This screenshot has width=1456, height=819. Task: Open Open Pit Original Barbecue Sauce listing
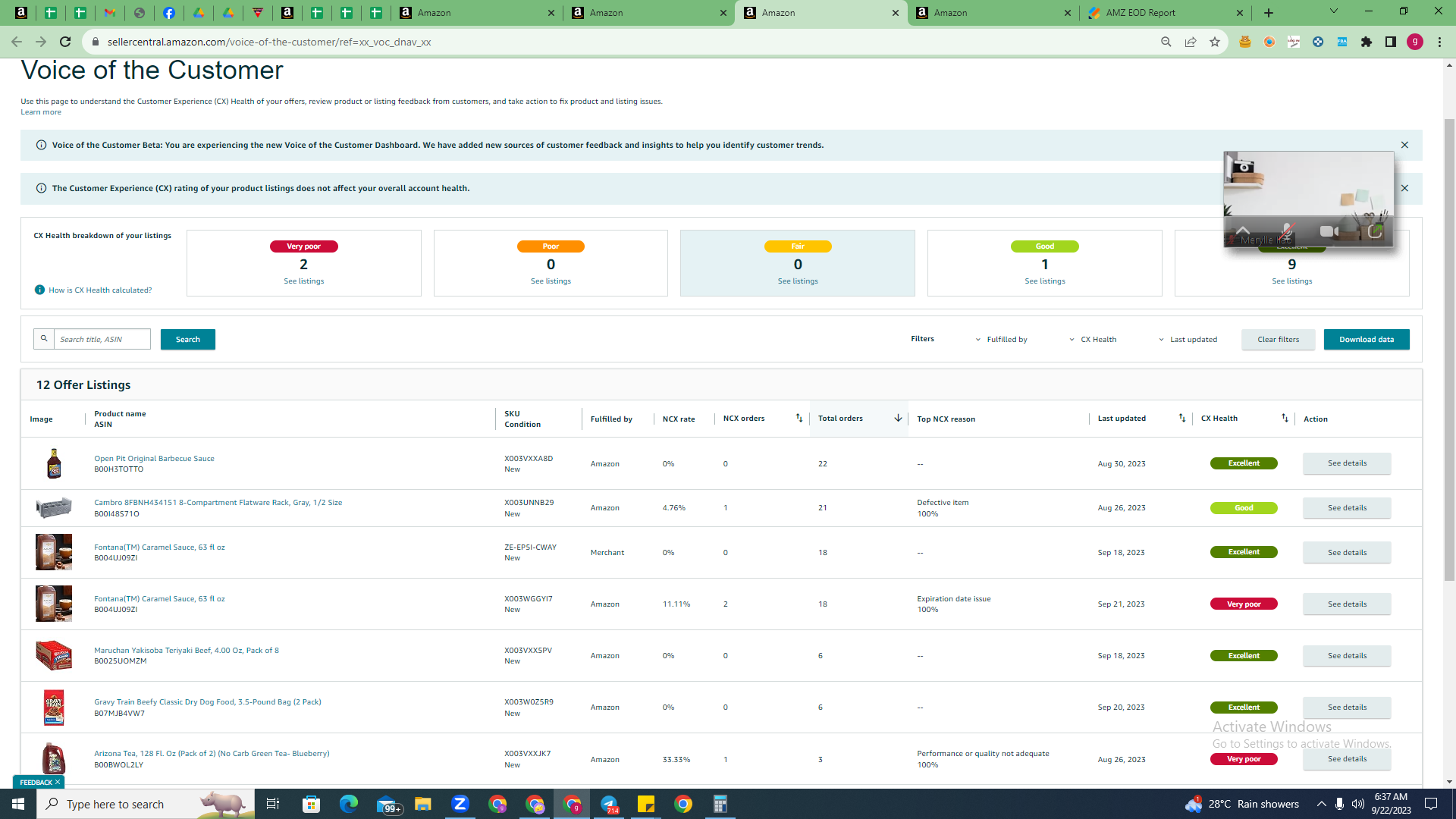pos(154,459)
